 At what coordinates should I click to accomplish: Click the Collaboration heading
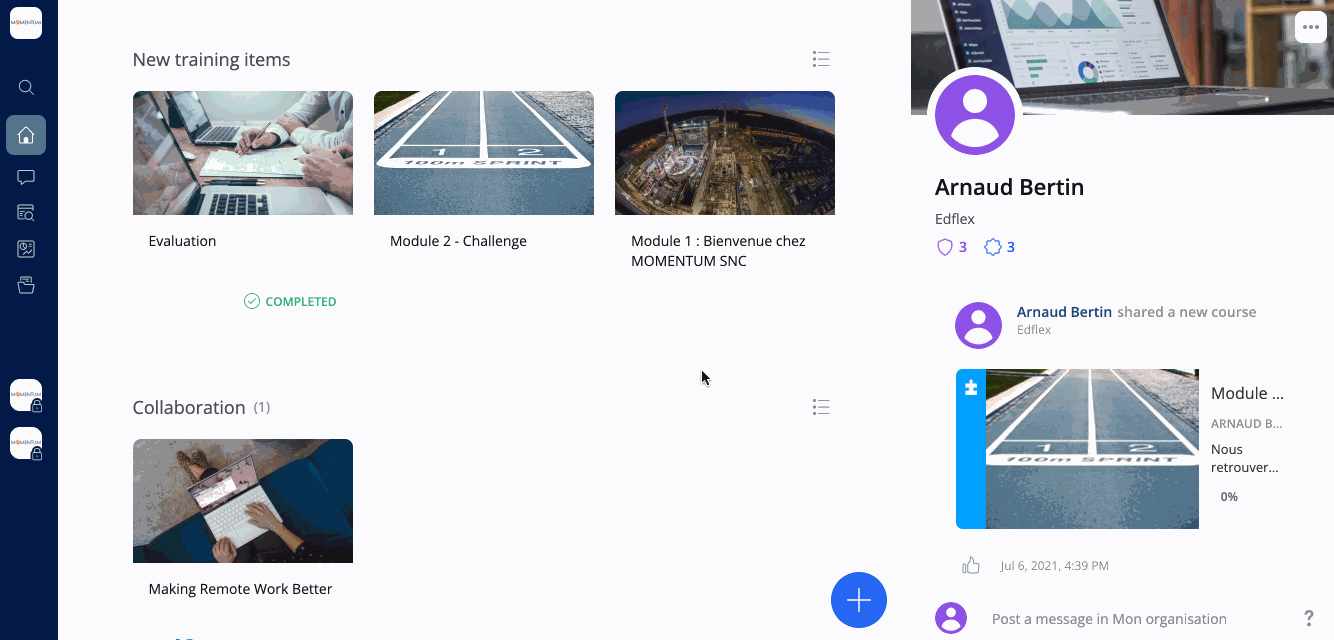pyautogui.click(x=189, y=407)
